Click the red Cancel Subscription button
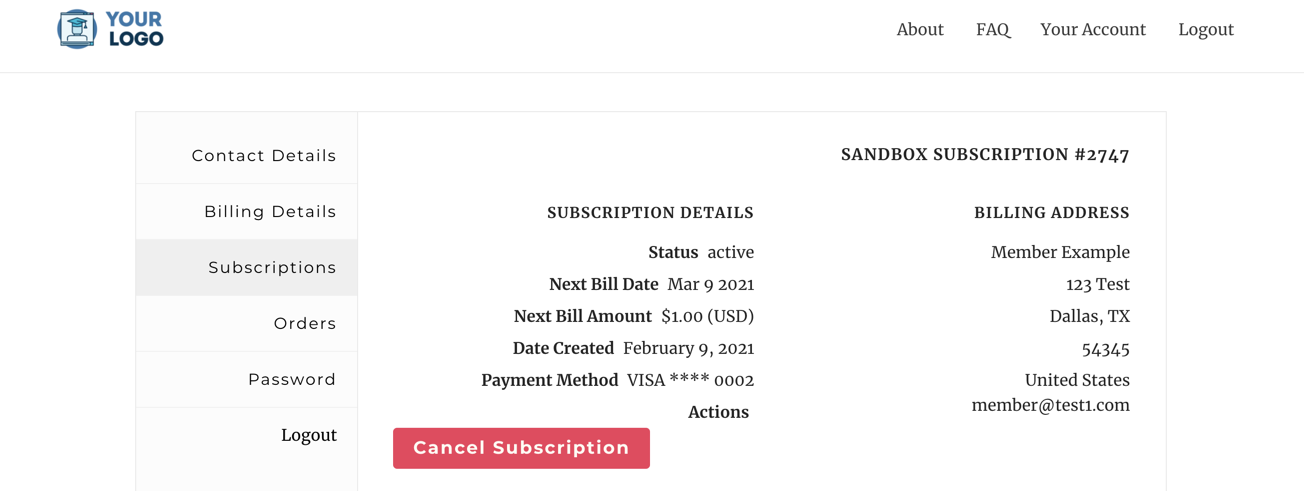The image size is (1304, 491). pyautogui.click(x=521, y=448)
